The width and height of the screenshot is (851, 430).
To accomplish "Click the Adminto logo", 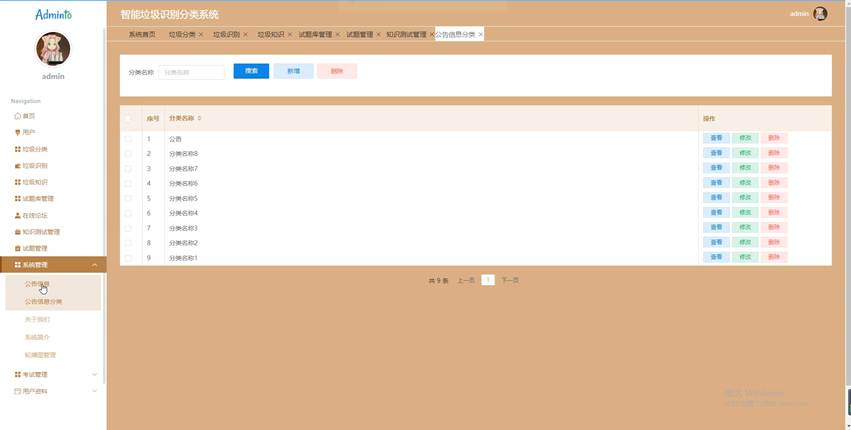I will (53, 14).
